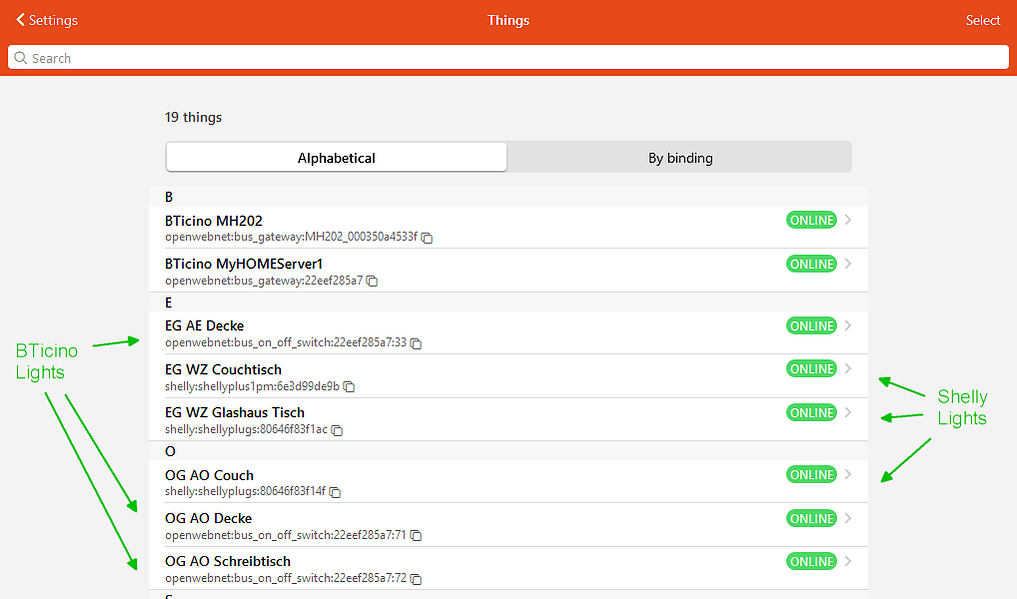Image resolution: width=1017 pixels, height=599 pixels.
Task: Open the EG WZ Couchtisch thing
Action: (x=508, y=377)
